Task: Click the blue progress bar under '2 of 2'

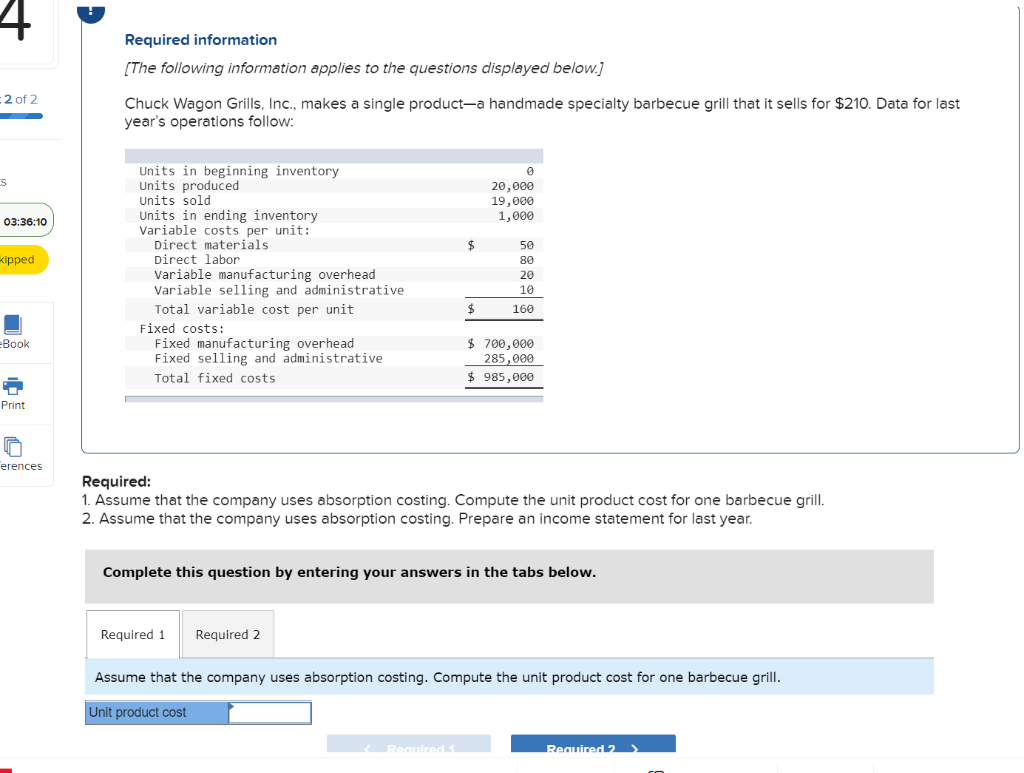Action: tap(21, 116)
